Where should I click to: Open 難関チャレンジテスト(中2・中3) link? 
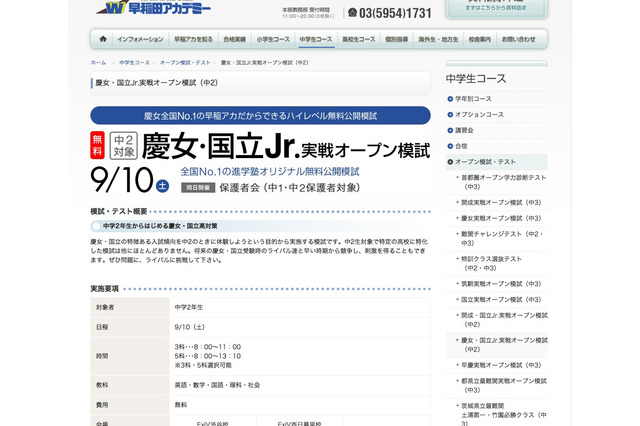pyautogui.click(x=502, y=238)
